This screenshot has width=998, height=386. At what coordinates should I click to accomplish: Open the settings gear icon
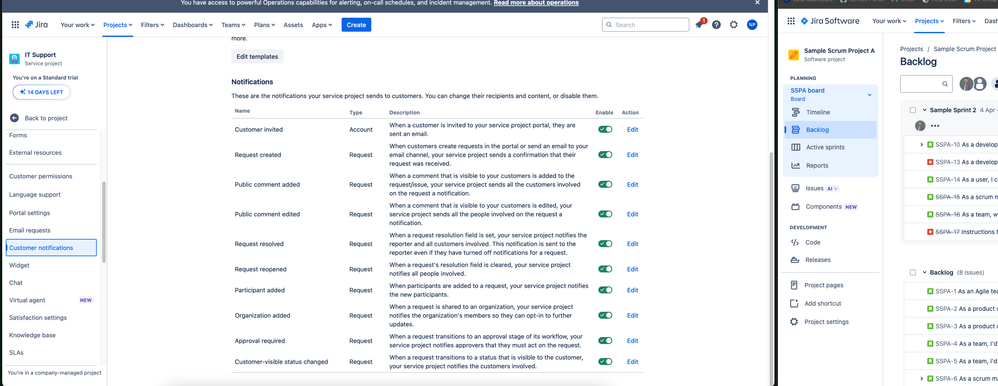(734, 25)
